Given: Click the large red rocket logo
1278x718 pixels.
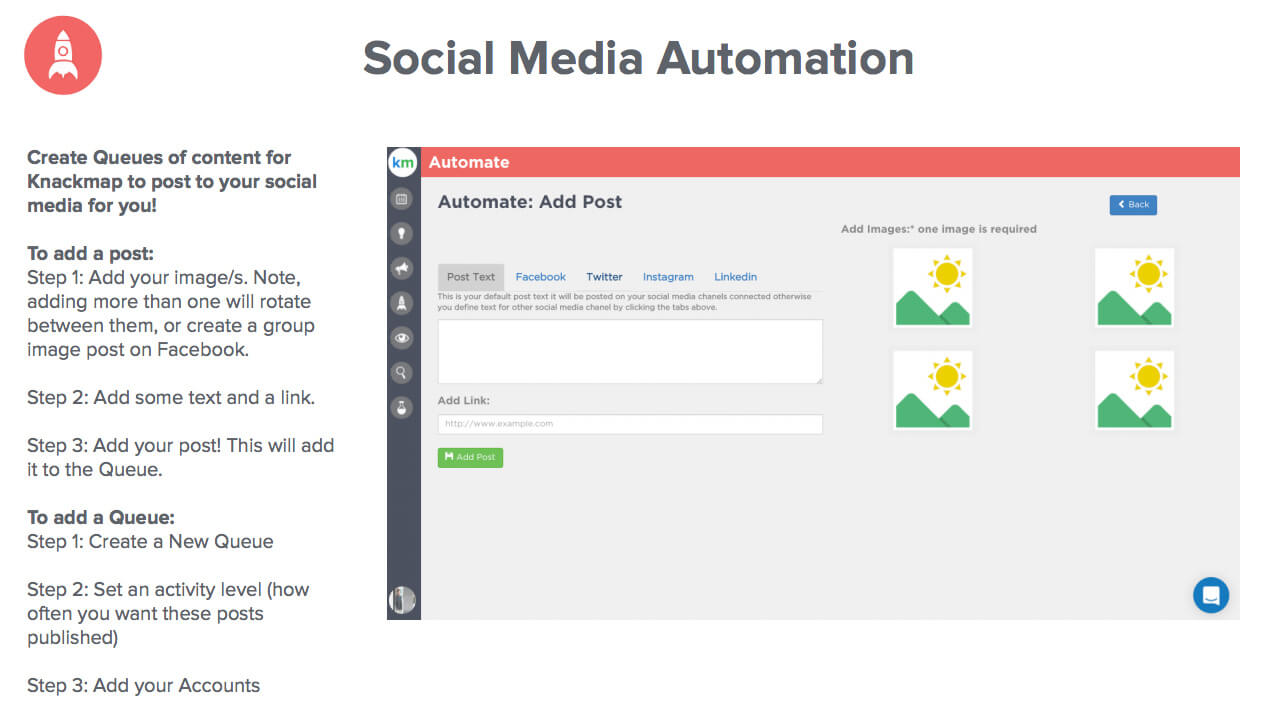Looking at the screenshot, I should click(63, 56).
